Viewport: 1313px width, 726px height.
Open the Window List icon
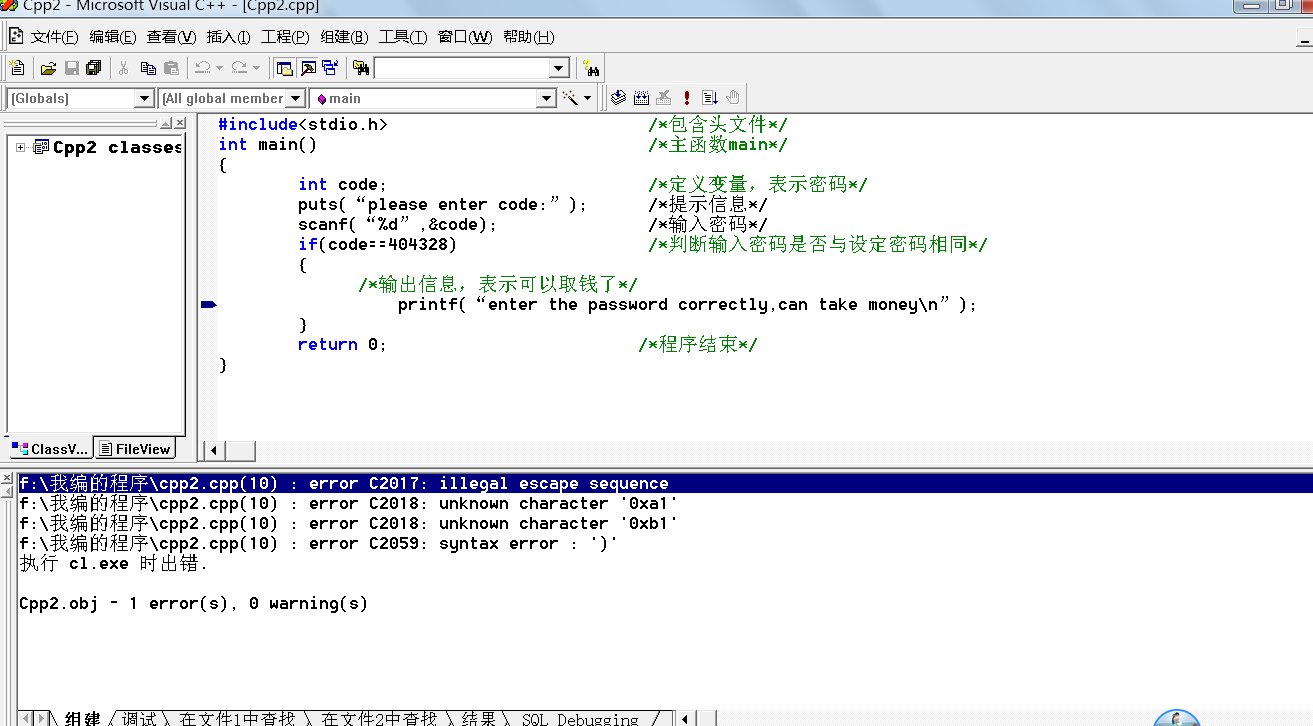click(330, 68)
